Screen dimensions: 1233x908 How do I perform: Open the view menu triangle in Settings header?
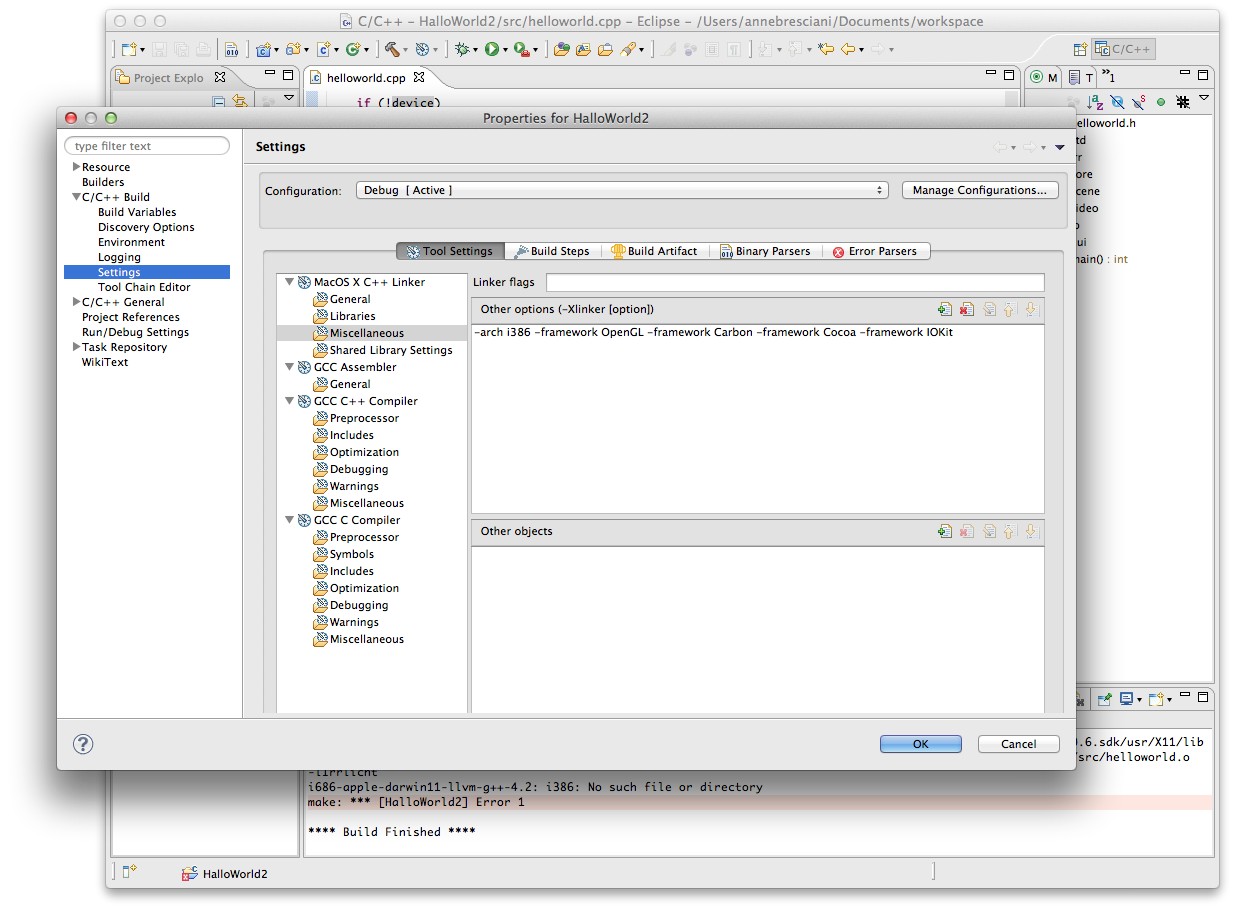[x=1060, y=147]
